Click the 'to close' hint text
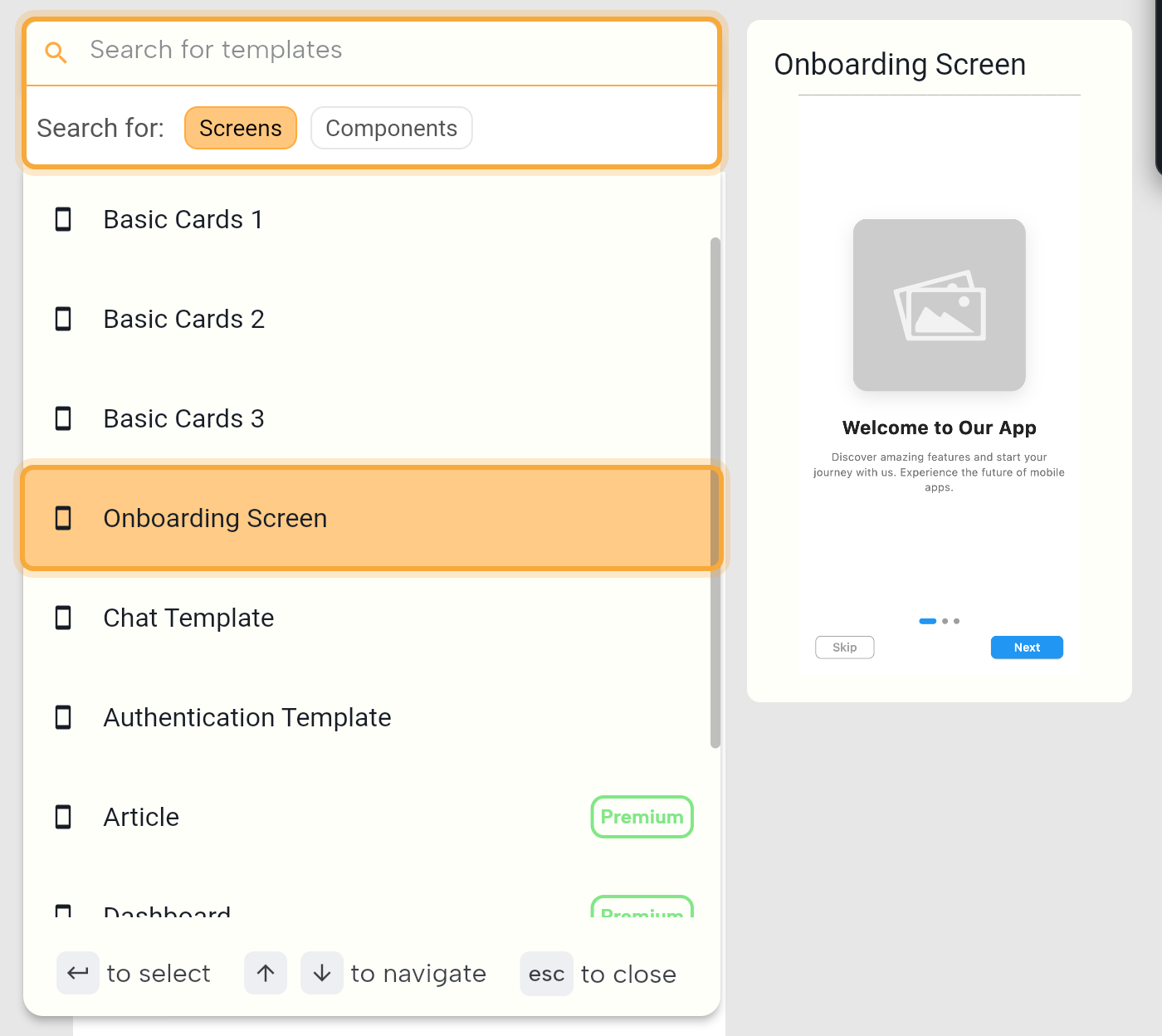Viewport: 1162px width, 1036px height. pyautogui.click(x=628, y=974)
